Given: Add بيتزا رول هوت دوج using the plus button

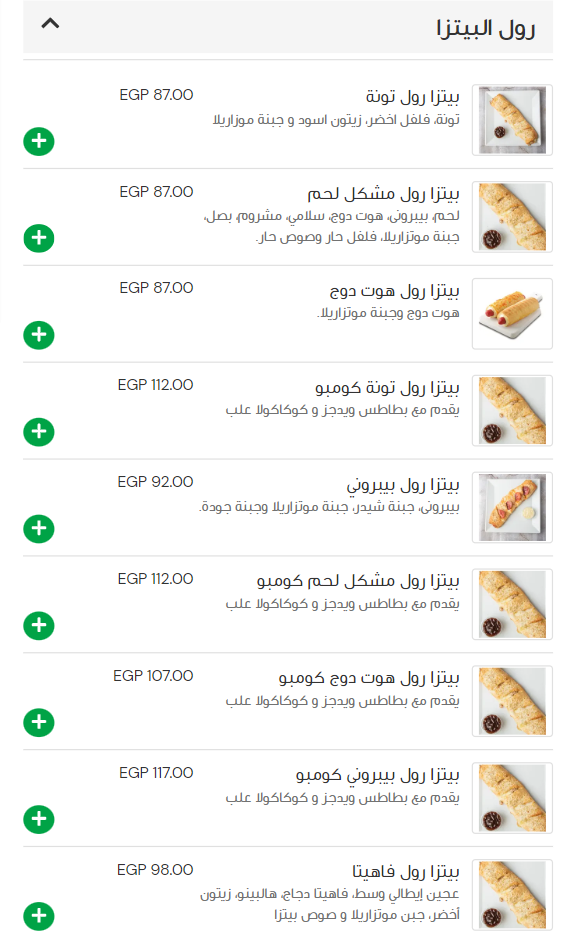Looking at the screenshot, I should pos(39,335).
